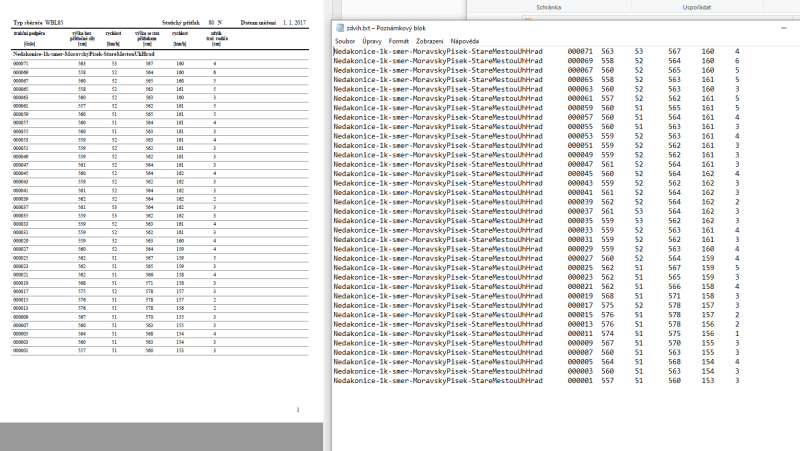Click row 000017 in the report table
This screenshot has width=800, height=451.
tap(160, 291)
